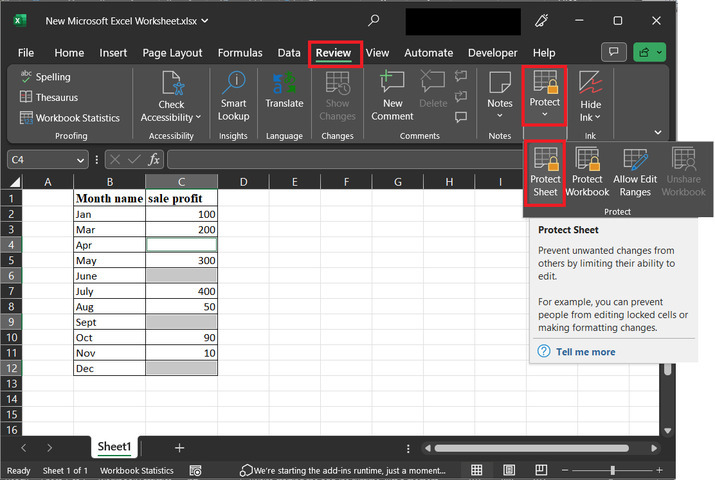Click the Protect Sheet icon

pos(545,172)
